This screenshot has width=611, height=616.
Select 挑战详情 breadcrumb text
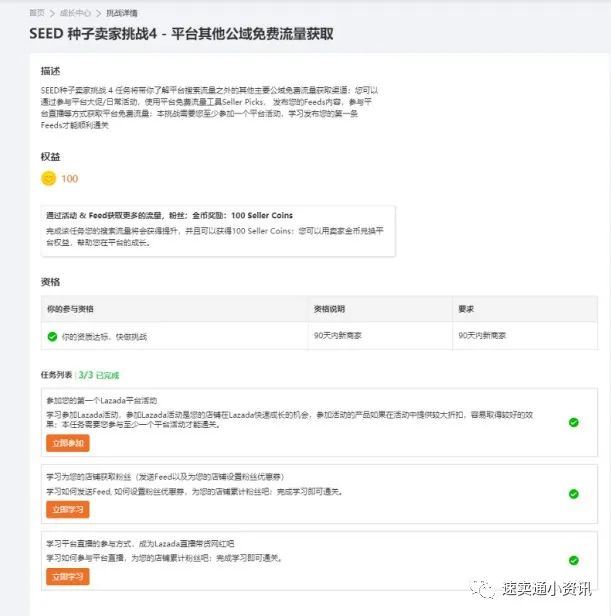click(x=122, y=13)
